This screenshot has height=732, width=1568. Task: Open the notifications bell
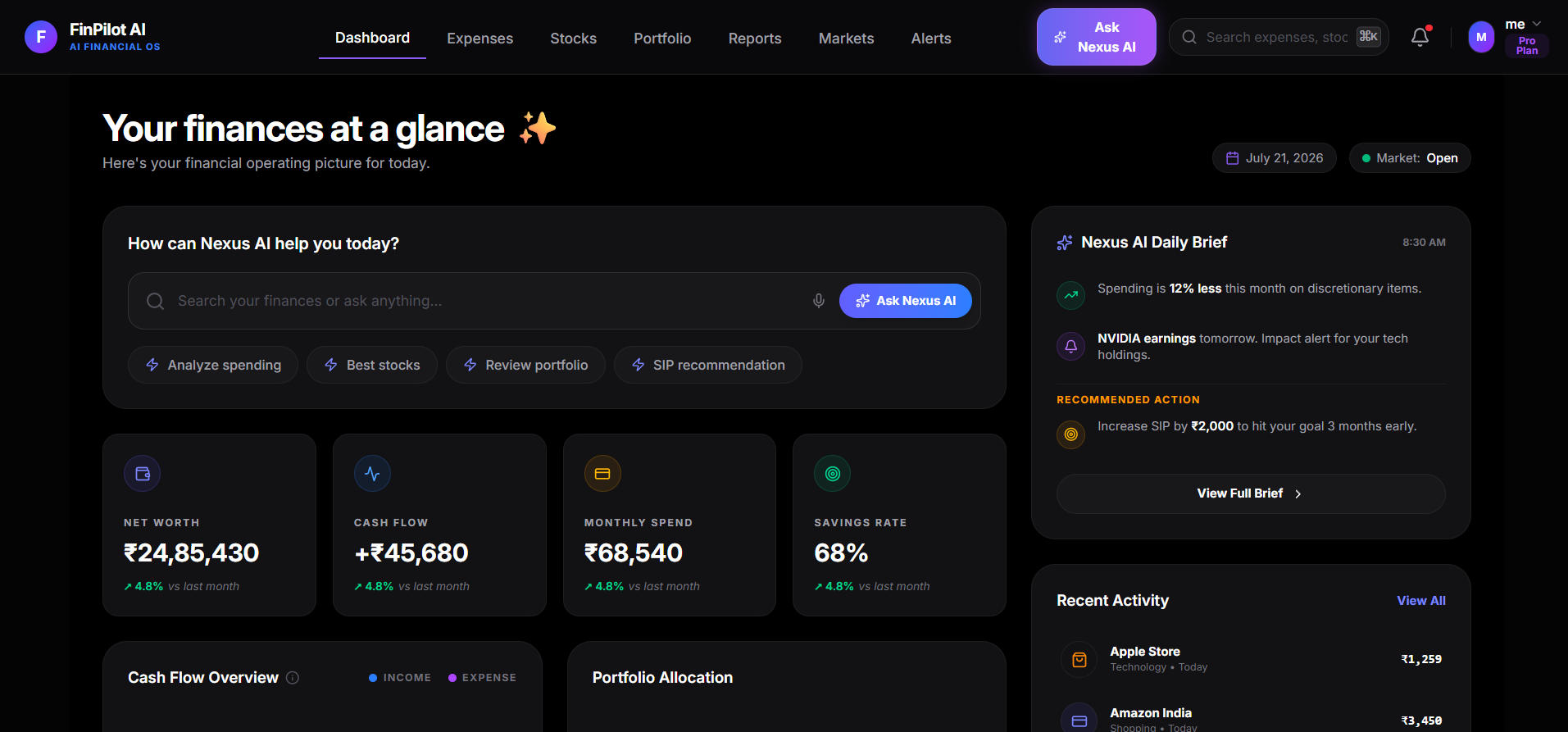pos(1420,37)
